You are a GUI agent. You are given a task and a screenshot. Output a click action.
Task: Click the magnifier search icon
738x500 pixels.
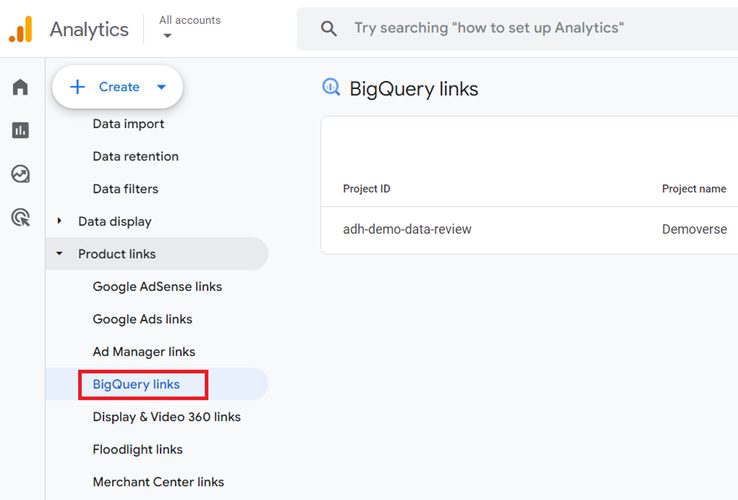pyautogui.click(x=329, y=29)
